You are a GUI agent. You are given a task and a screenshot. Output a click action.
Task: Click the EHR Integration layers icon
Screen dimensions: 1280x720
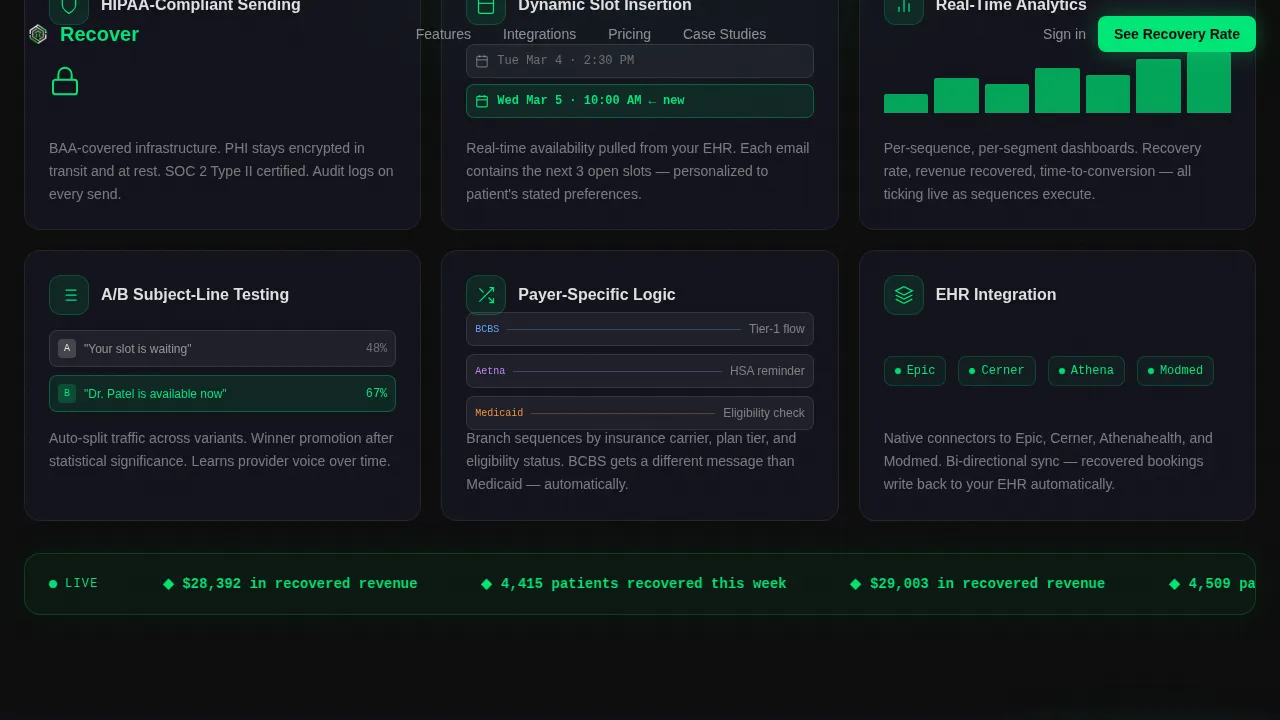click(x=904, y=295)
